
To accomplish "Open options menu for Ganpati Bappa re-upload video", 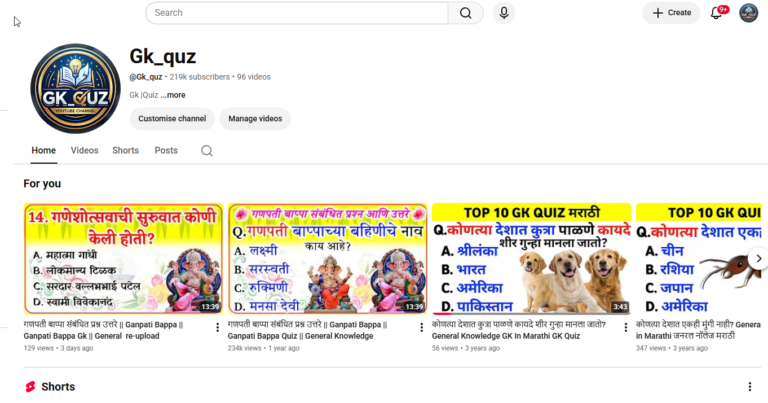I will tap(217, 328).
